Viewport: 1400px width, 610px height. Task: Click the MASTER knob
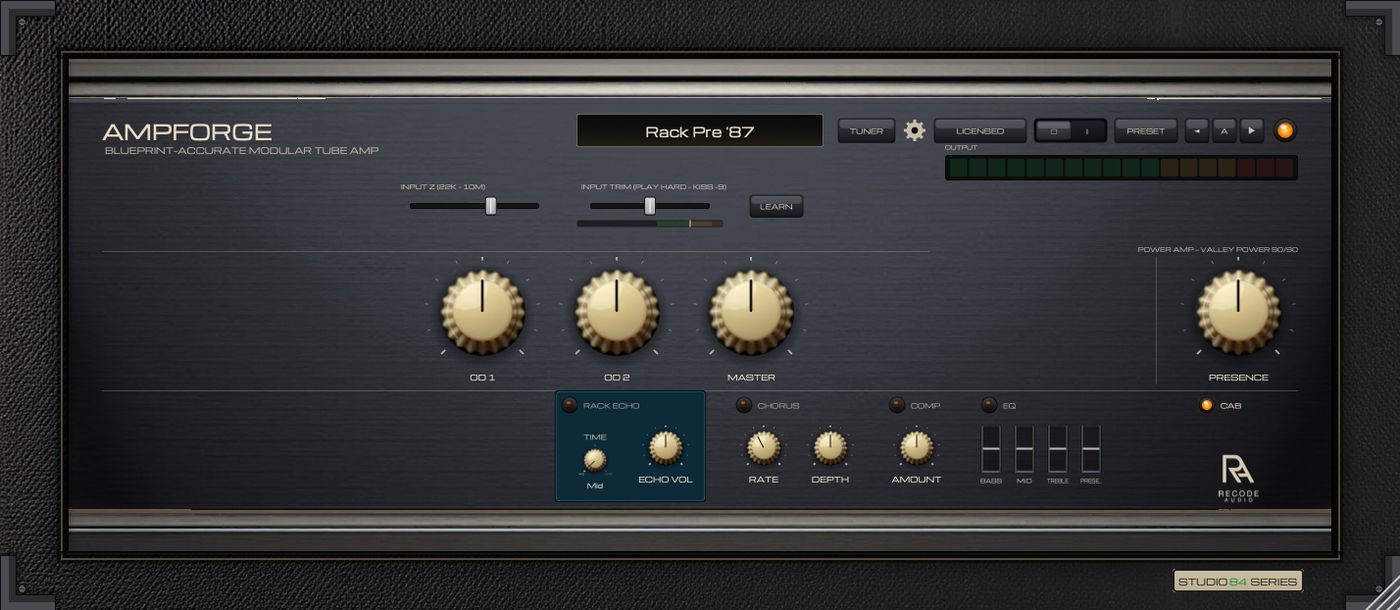click(x=751, y=312)
